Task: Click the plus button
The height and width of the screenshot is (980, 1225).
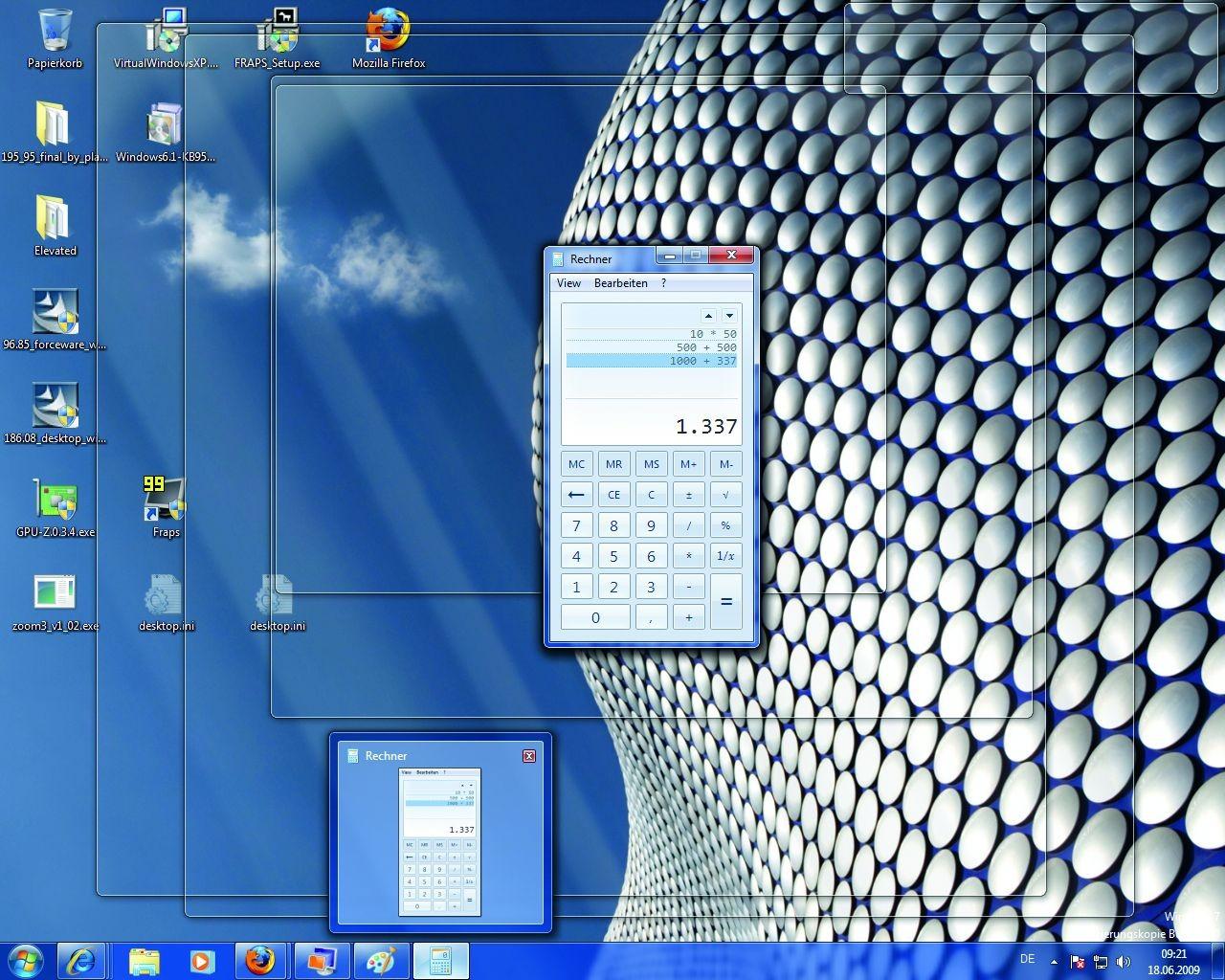Action: (x=688, y=617)
